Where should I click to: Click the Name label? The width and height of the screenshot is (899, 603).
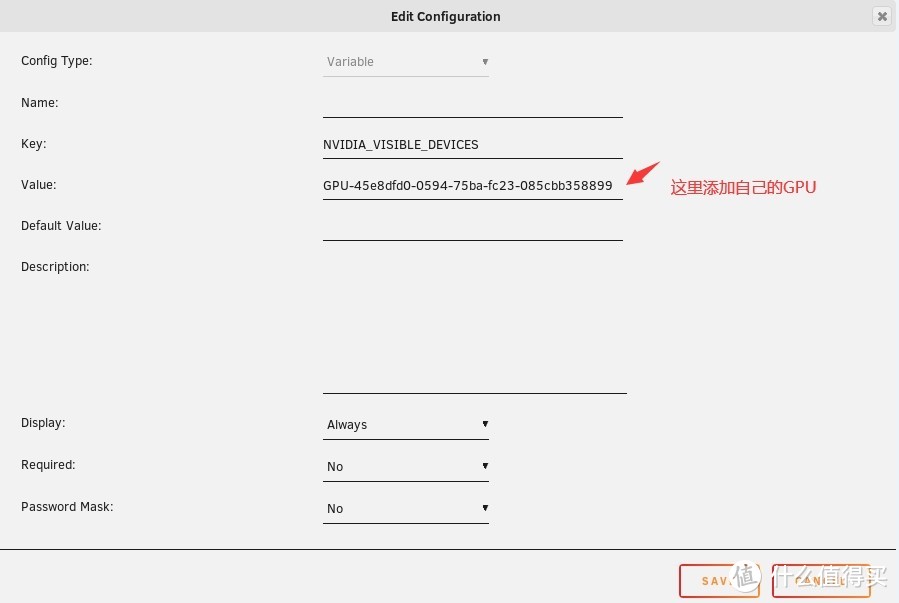(40, 103)
